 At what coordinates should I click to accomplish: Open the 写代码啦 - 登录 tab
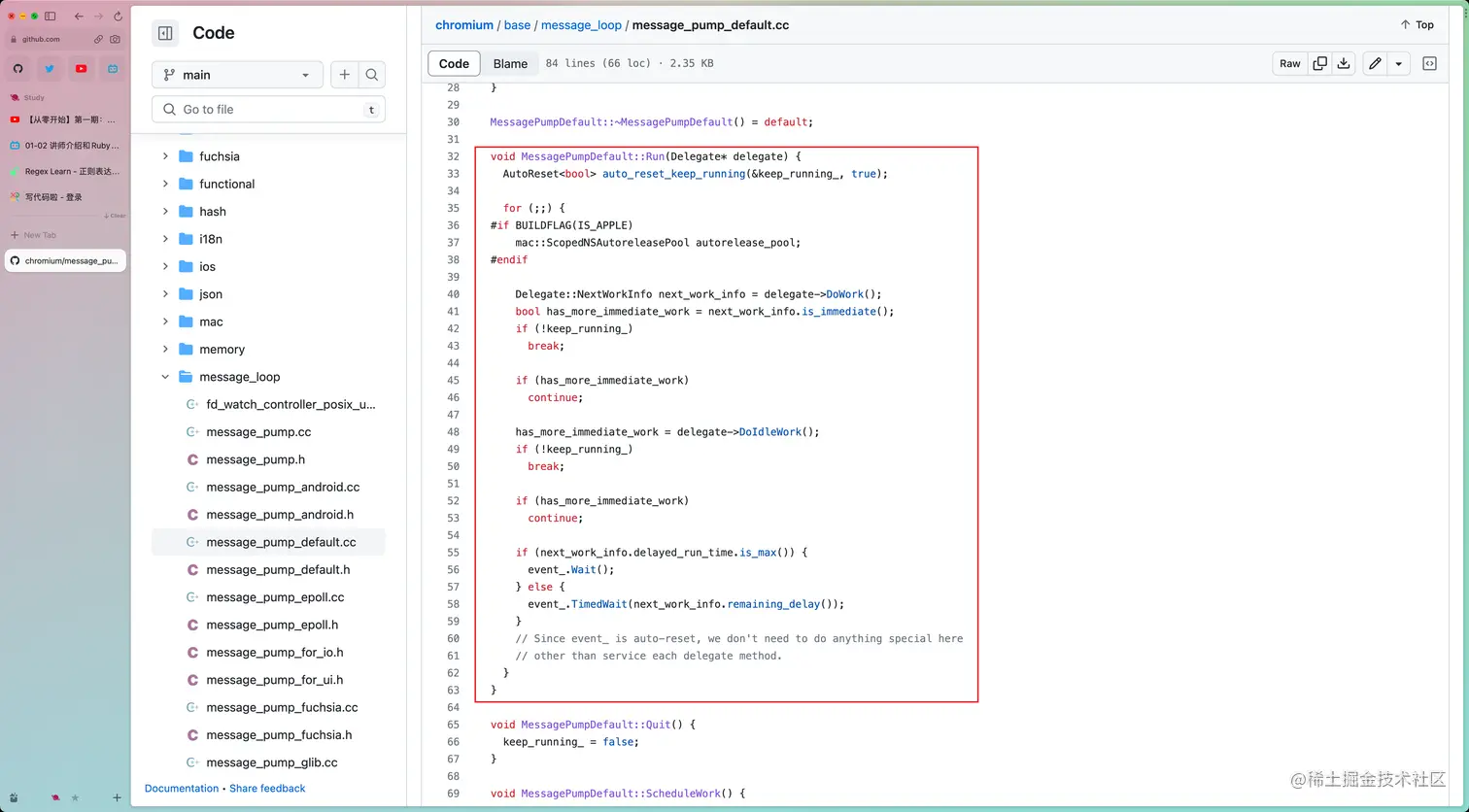point(65,197)
